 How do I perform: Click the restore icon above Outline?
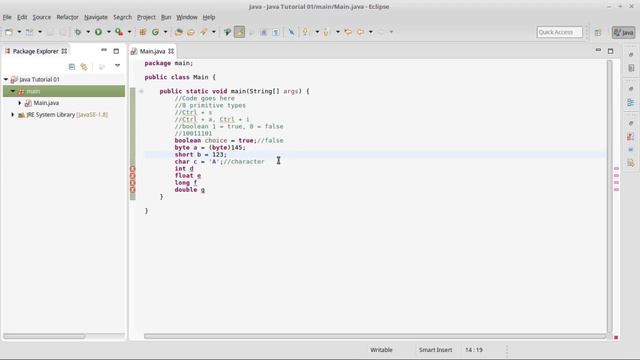(631, 89)
